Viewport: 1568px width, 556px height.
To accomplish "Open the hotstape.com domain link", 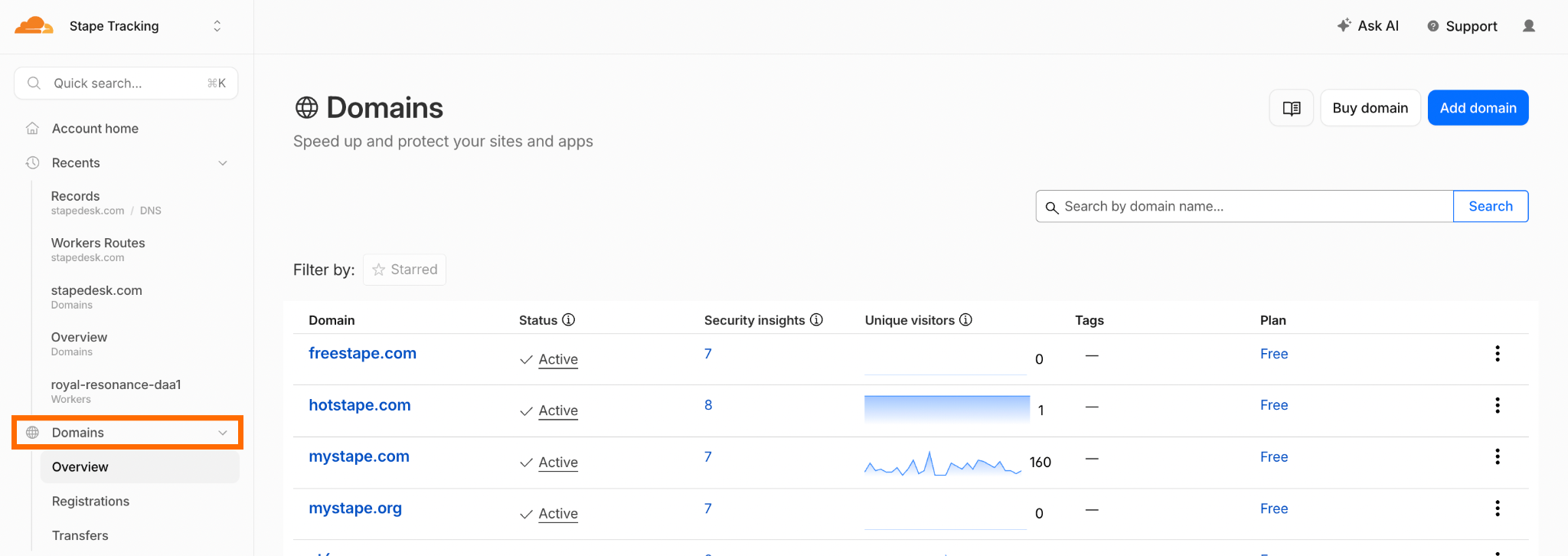I will coord(359,405).
